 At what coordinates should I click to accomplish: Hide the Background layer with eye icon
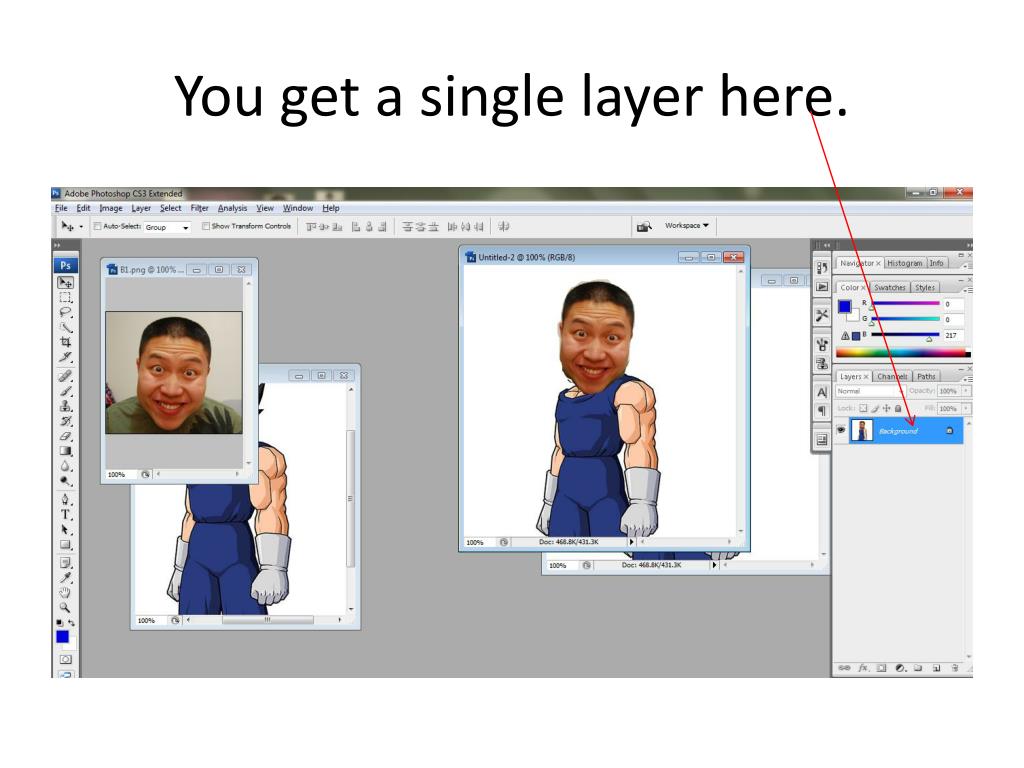pyautogui.click(x=841, y=430)
